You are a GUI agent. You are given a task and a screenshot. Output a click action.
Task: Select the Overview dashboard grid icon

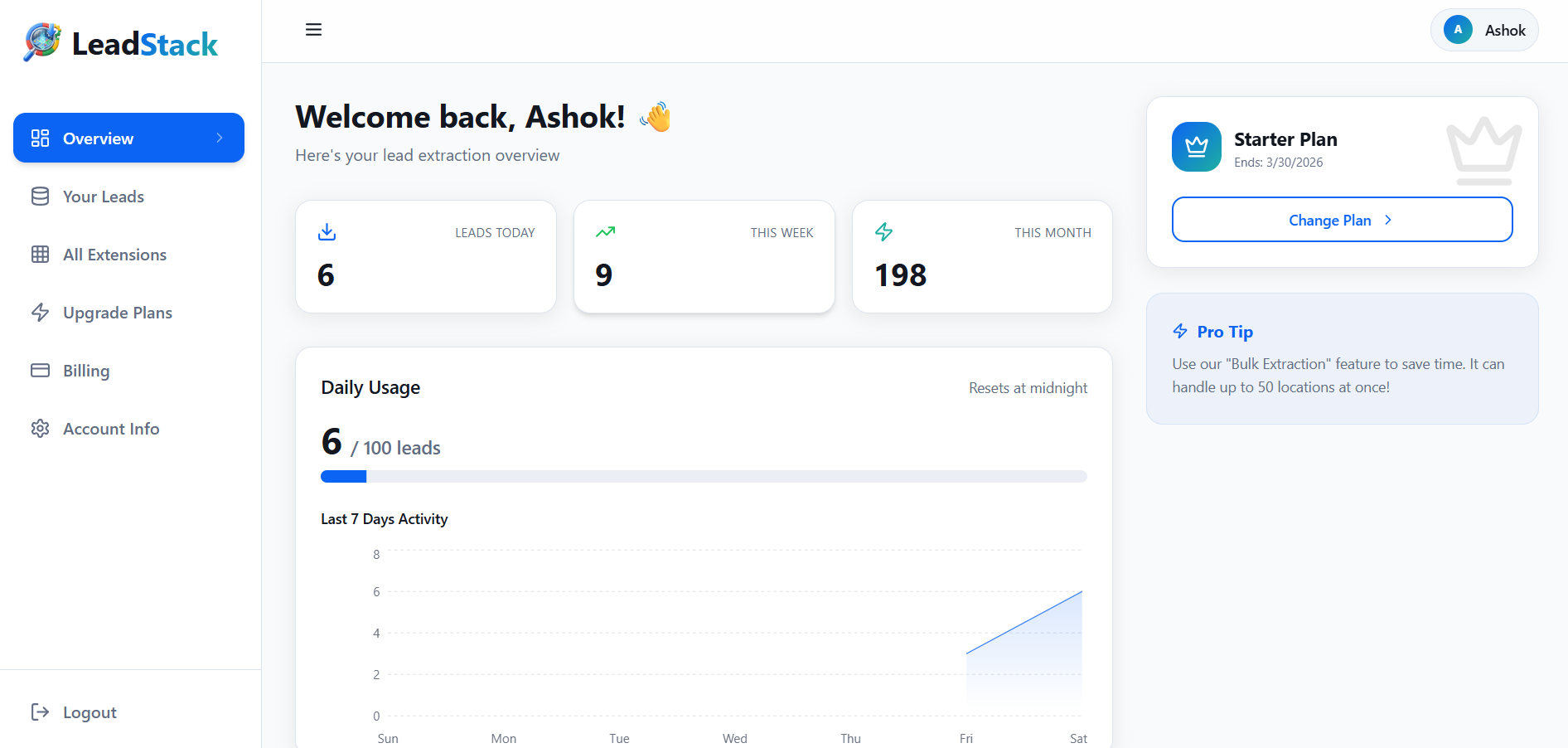click(x=39, y=138)
